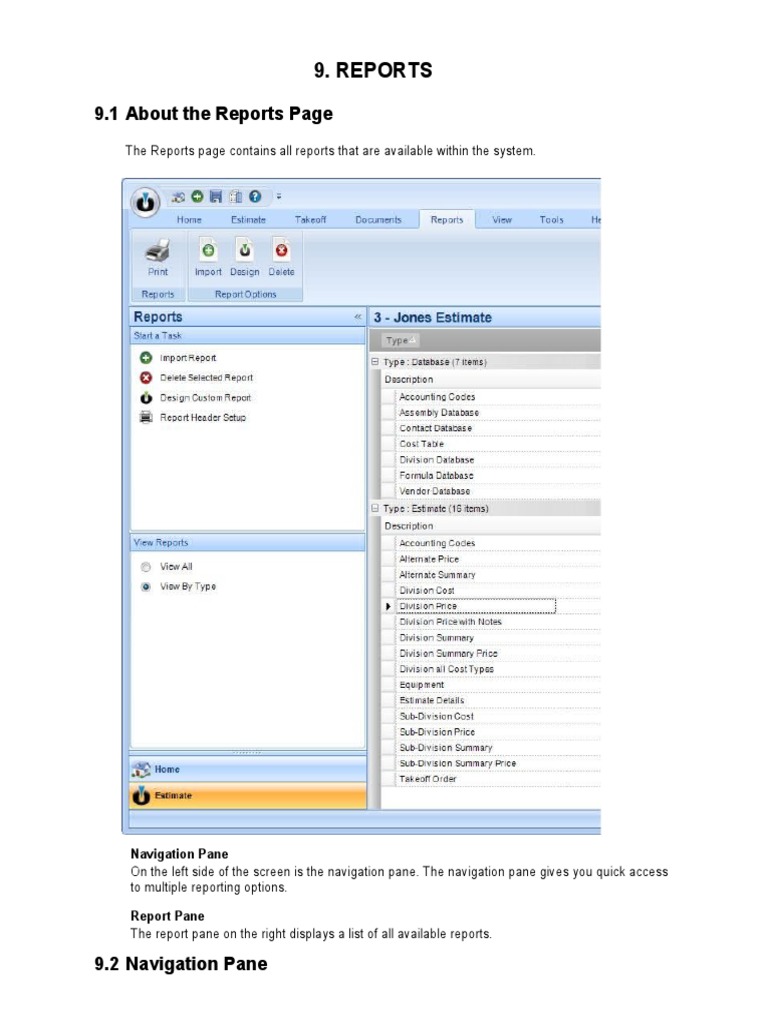Click the Delete Selected Report link
Image resolution: width=768 pixels, height=1024 pixels.
206,377
